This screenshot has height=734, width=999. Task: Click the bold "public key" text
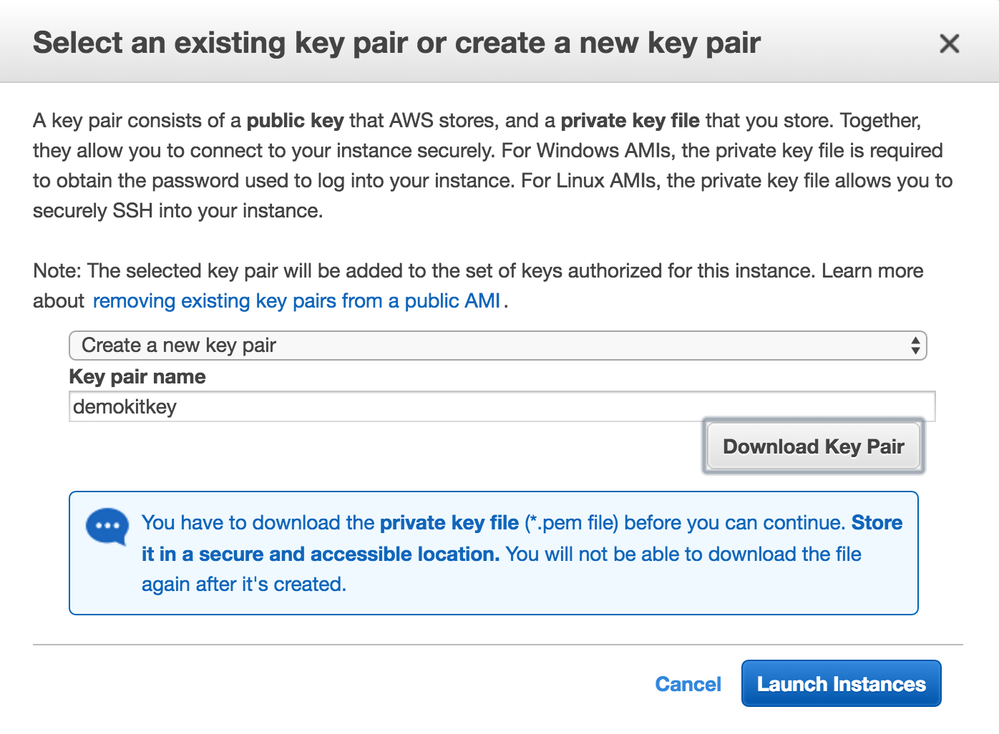(x=295, y=121)
